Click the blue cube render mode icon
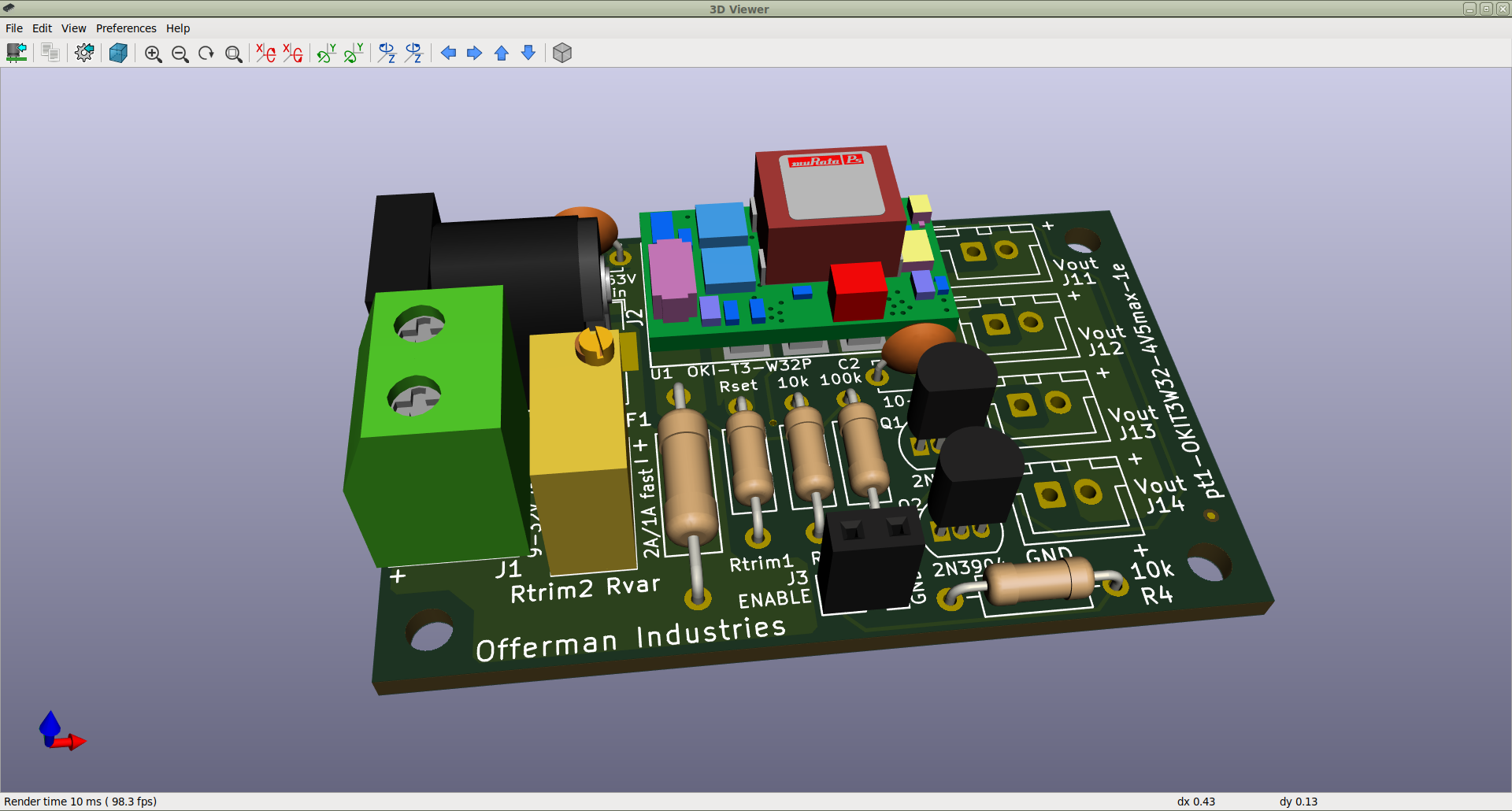The image size is (1512, 811). click(118, 53)
